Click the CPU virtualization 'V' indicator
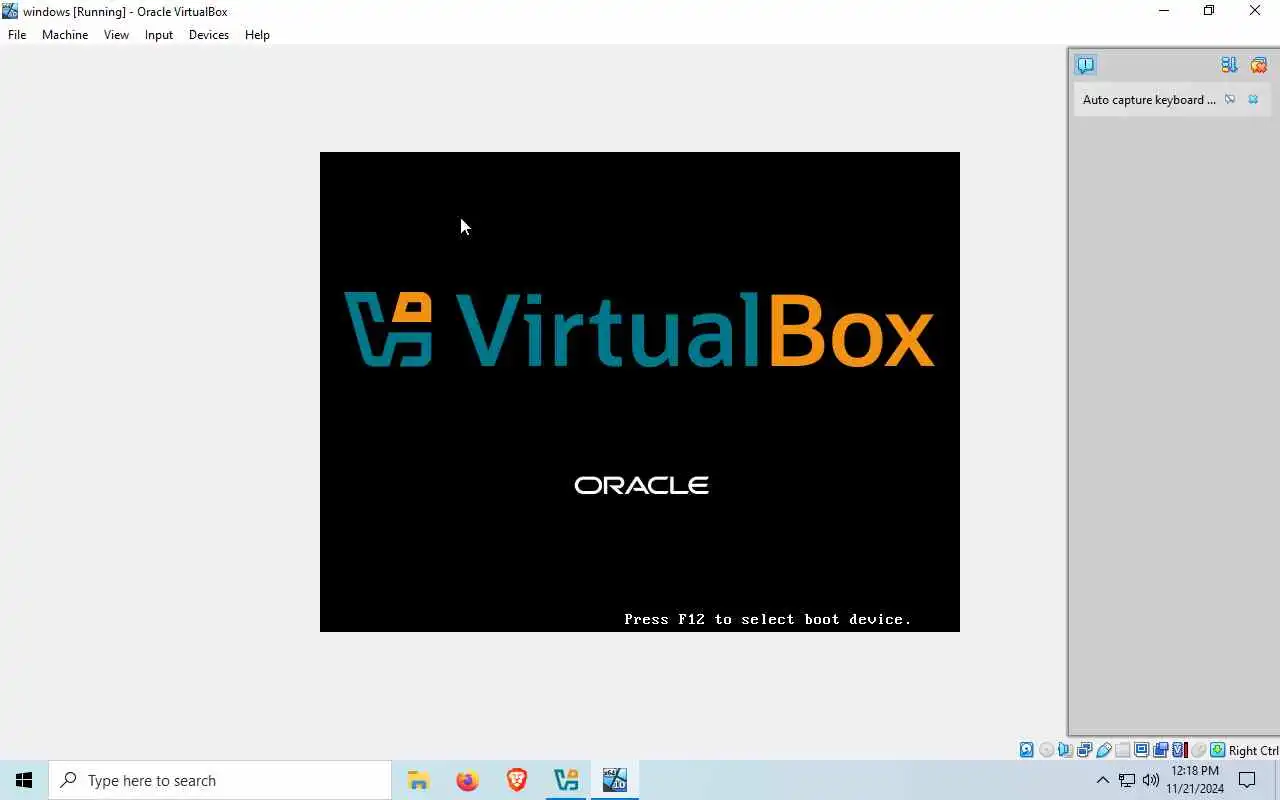Viewport: 1280px width, 800px height. pos(1180,750)
